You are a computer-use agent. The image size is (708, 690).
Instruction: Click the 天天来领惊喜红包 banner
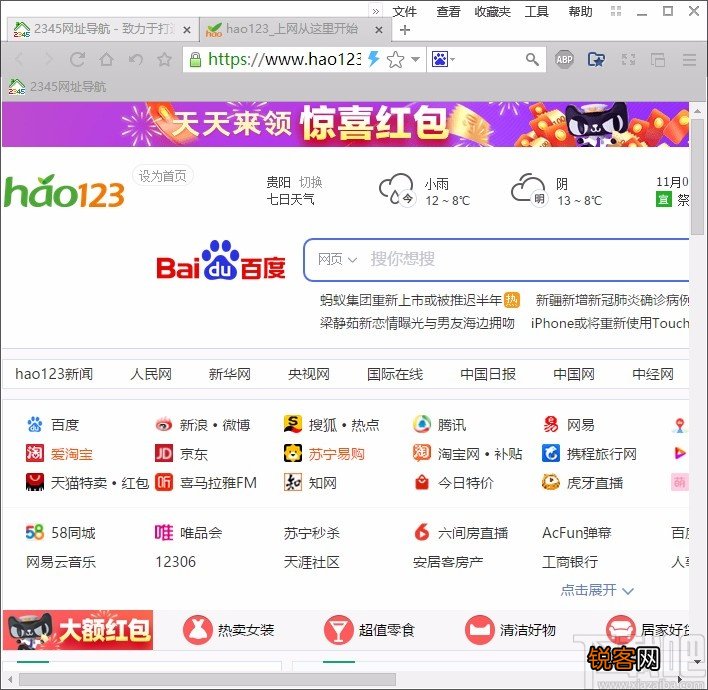tap(345, 124)
